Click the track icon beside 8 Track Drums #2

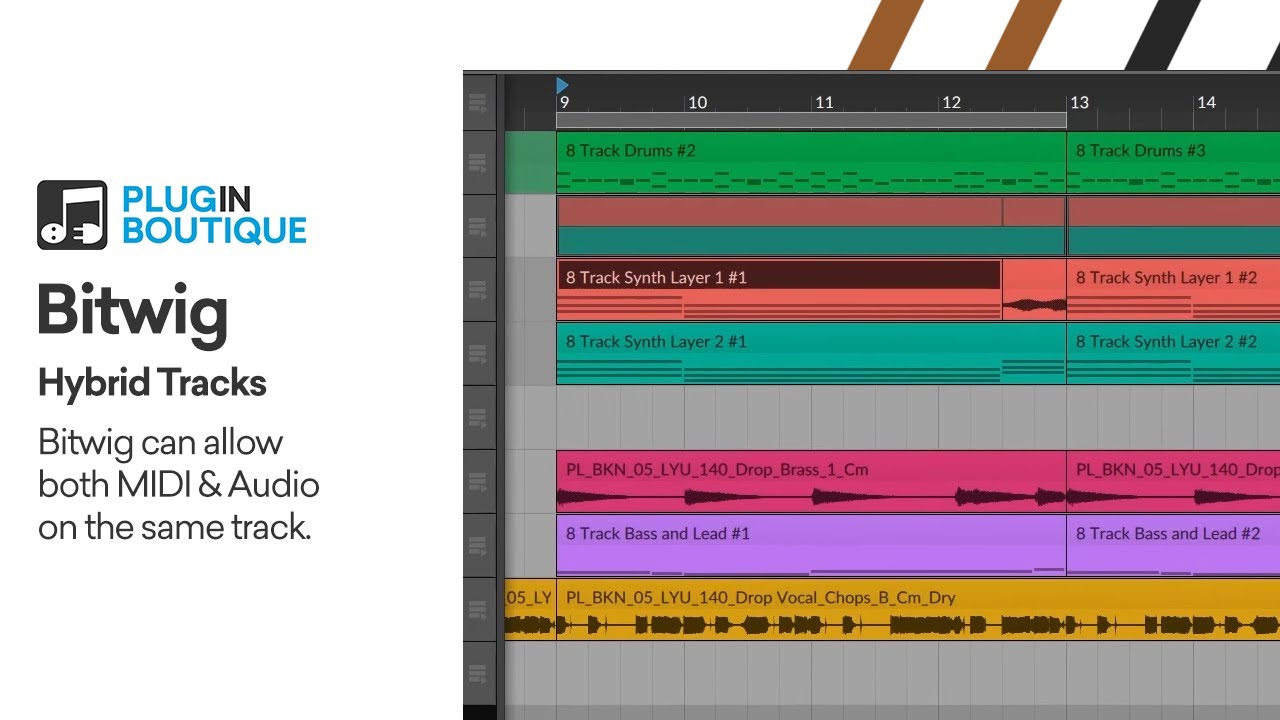click(x=477, y=162)
